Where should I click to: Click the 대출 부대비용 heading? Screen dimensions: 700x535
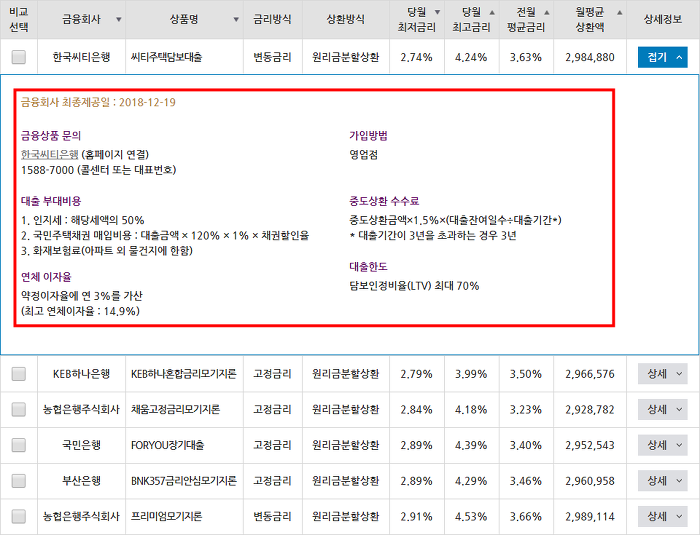coord(51,201)
